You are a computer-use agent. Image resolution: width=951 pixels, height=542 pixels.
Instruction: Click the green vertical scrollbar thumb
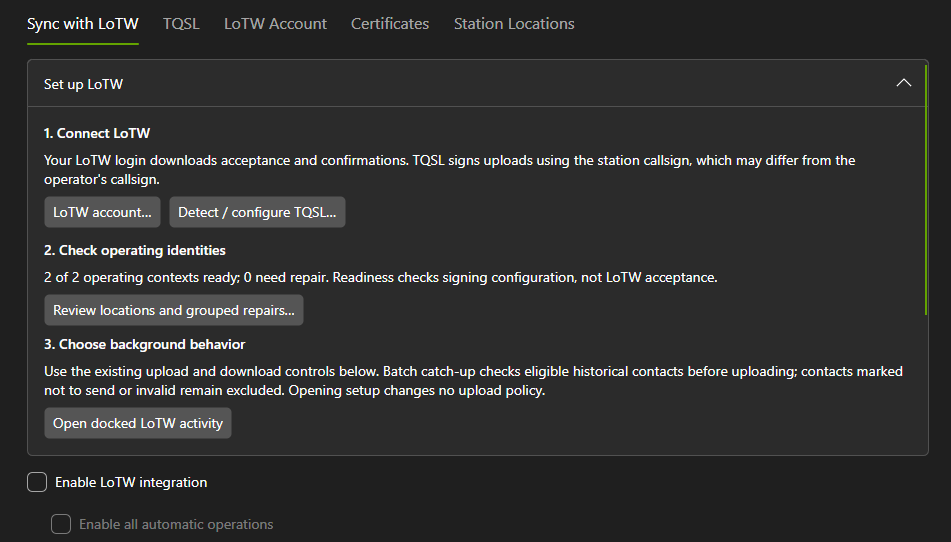(926, 190)
